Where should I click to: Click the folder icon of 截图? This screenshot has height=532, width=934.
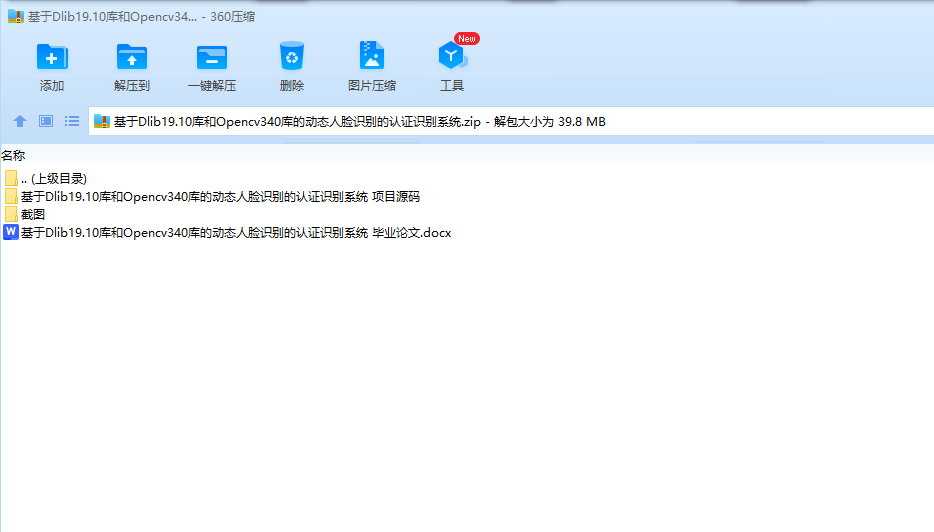(11, 214)
